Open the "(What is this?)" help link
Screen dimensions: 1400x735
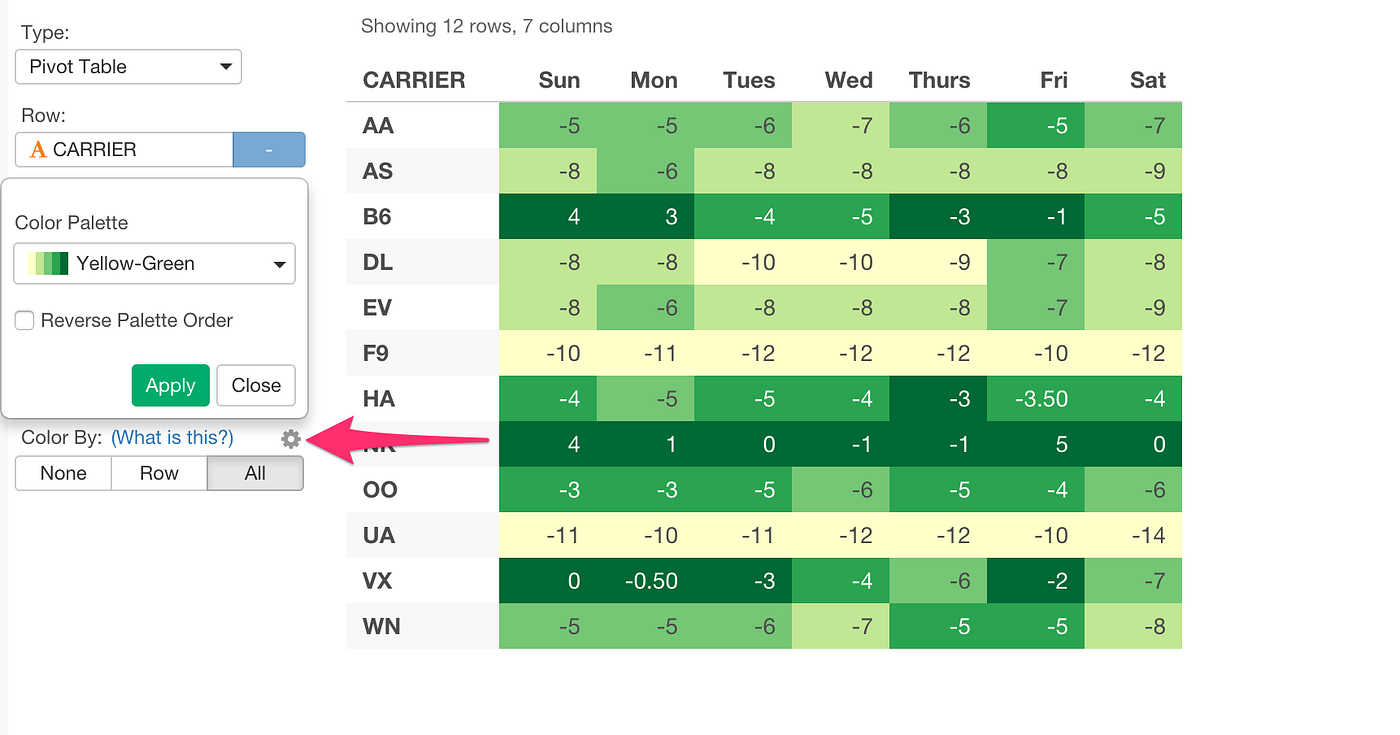(x=171, y=437)
